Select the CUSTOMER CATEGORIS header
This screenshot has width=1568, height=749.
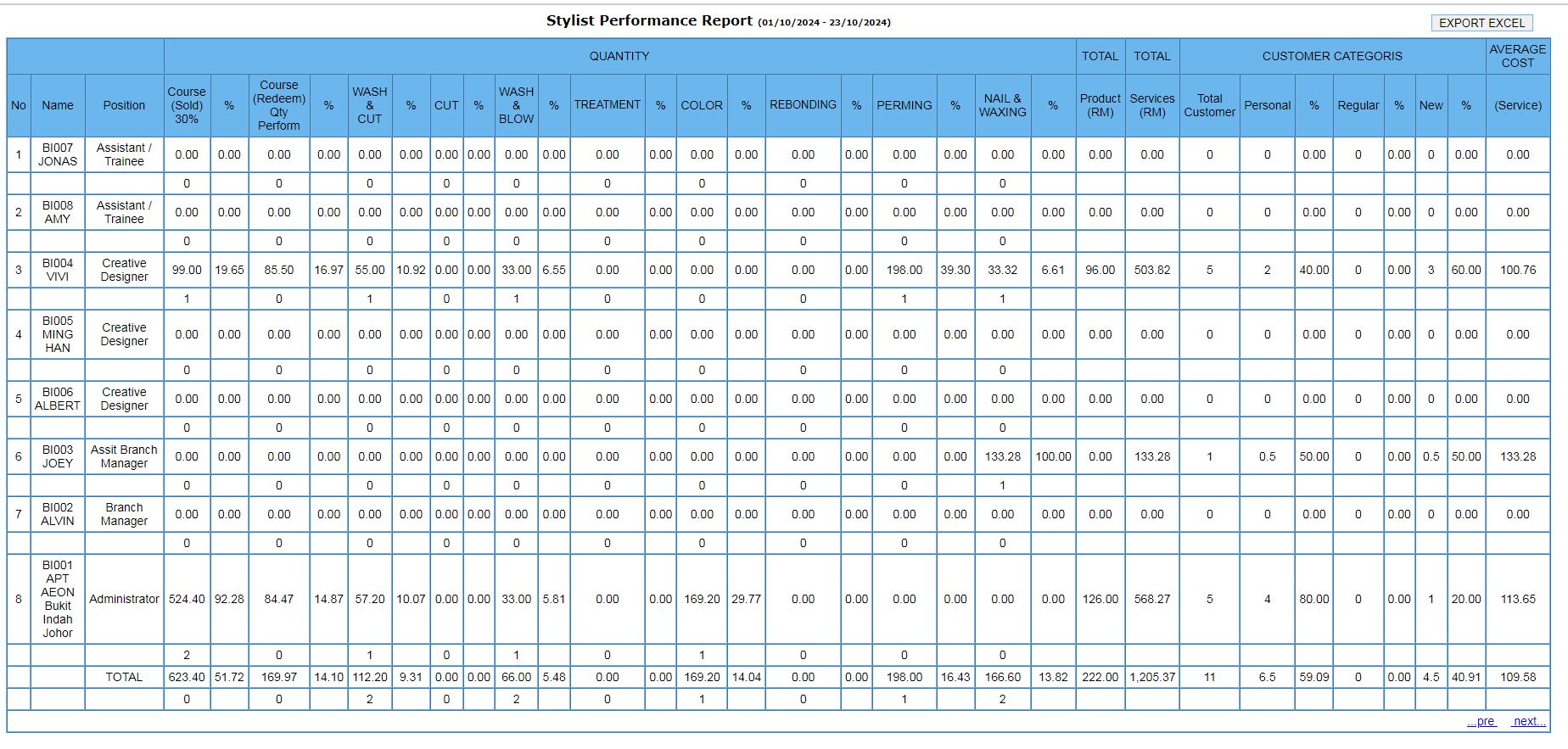click(x=1331, y=56)
